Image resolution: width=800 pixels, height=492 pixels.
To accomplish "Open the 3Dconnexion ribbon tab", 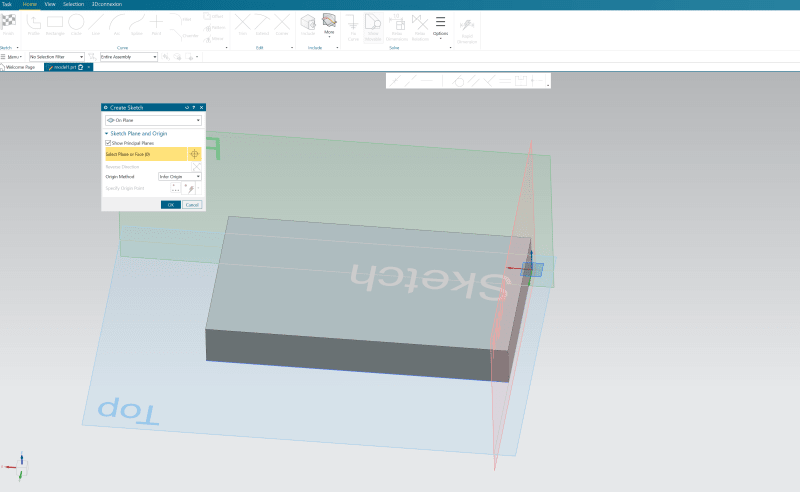I will pos(107,4).
